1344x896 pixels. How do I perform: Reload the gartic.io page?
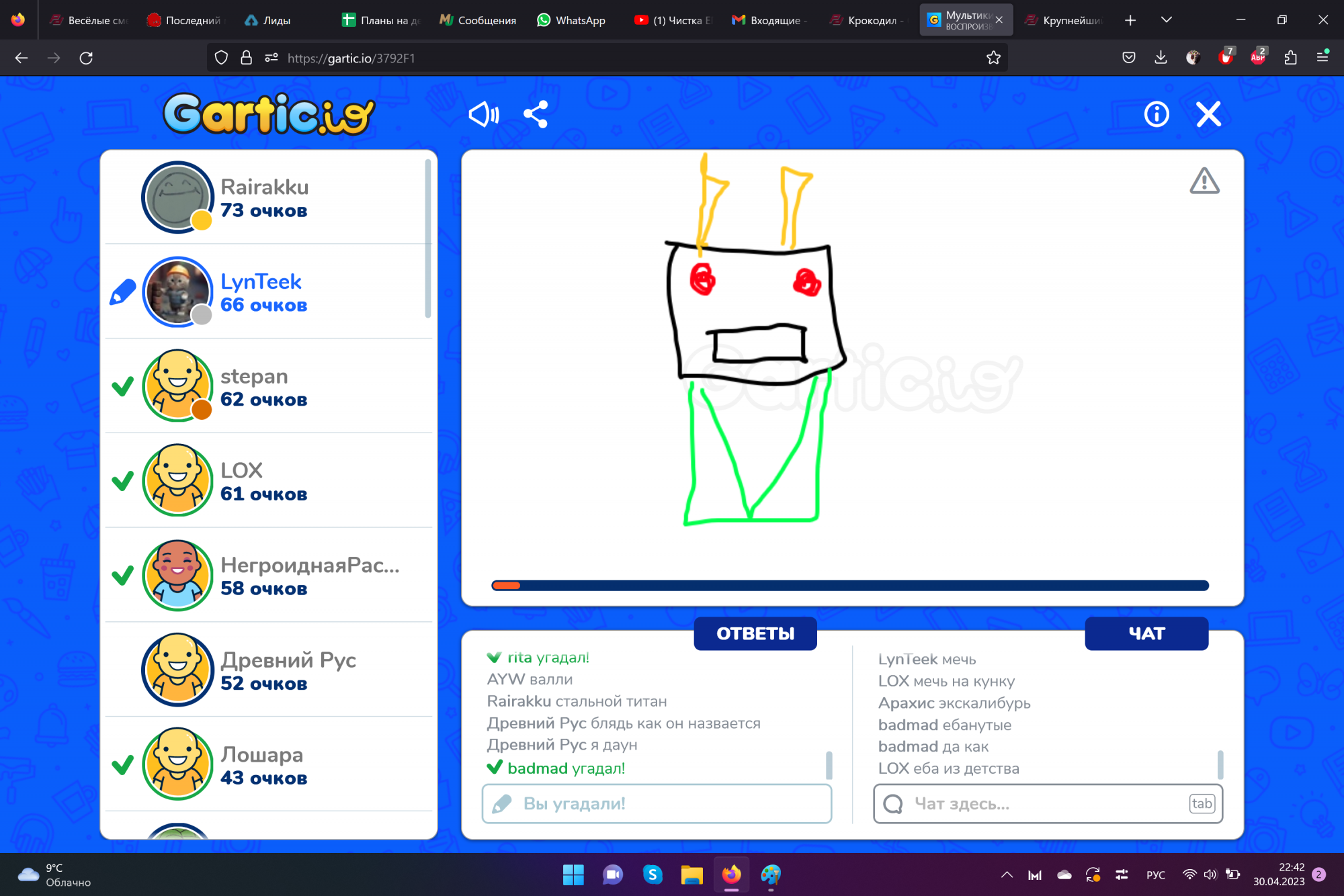tap(86, 58)
